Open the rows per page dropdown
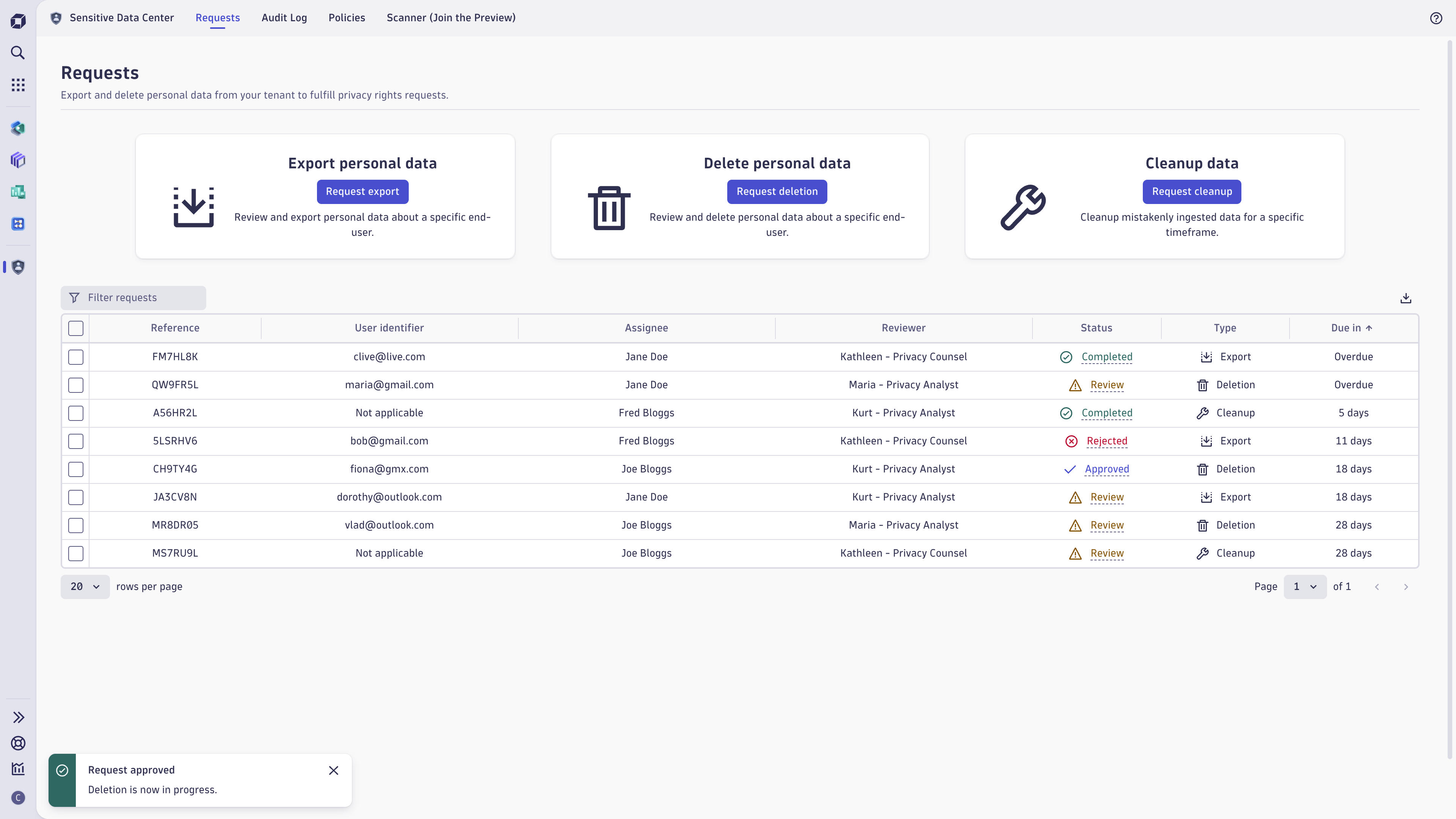The image size is (1456, 819). tap(84, 587)
